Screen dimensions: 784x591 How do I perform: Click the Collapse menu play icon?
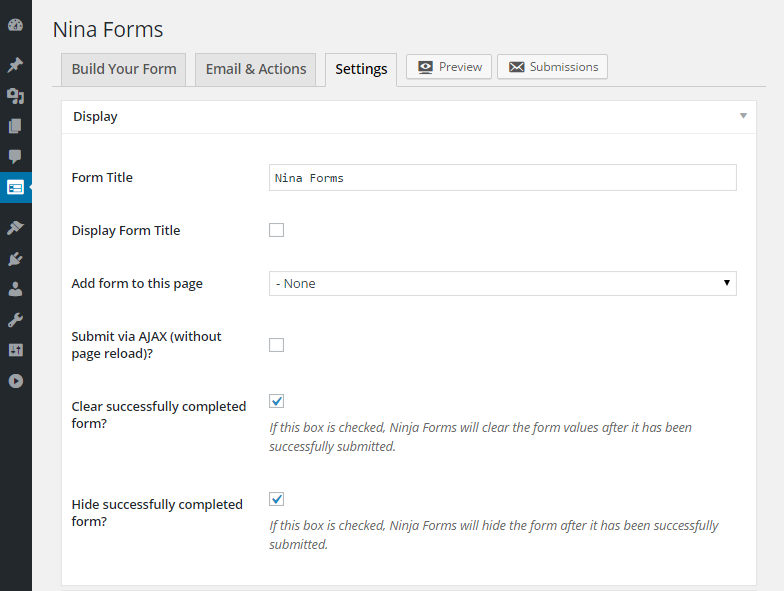[x=16, y=381]
